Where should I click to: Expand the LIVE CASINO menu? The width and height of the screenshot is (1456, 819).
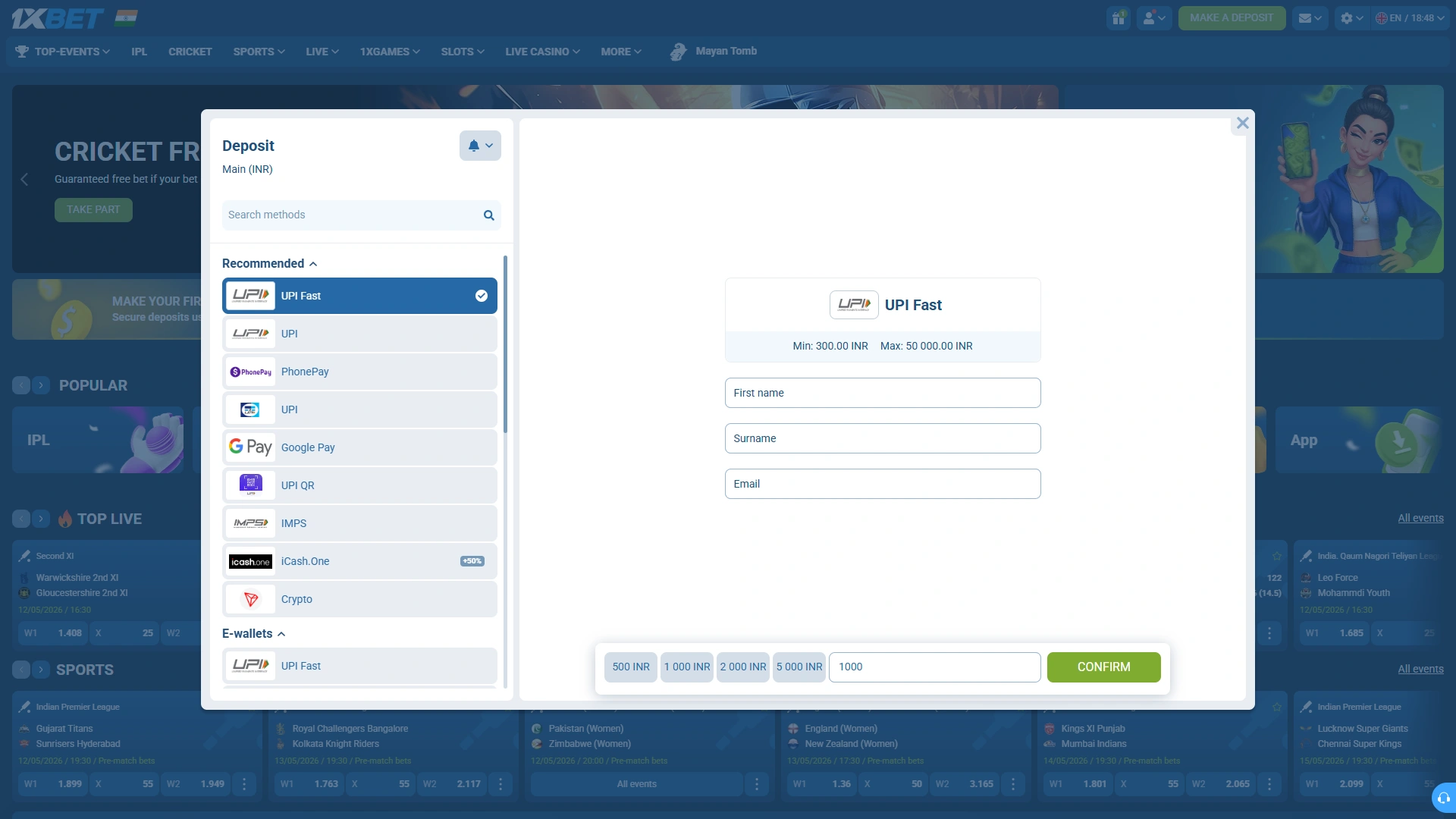pyautogui.click(x=543, y=52)
